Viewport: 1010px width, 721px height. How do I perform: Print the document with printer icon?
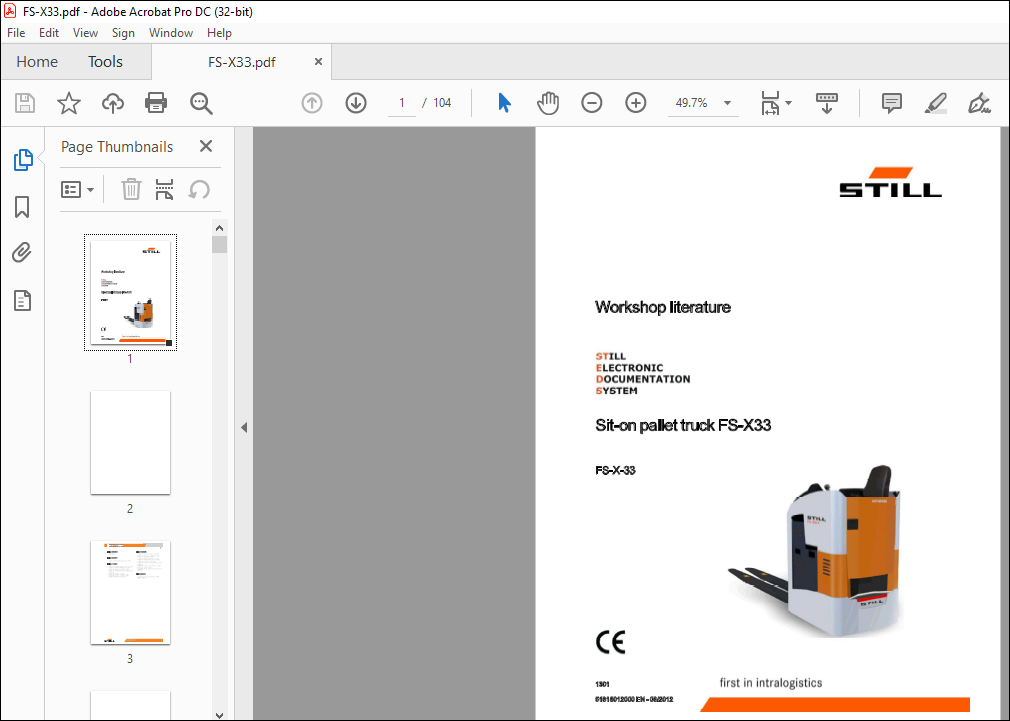(156, 103)
